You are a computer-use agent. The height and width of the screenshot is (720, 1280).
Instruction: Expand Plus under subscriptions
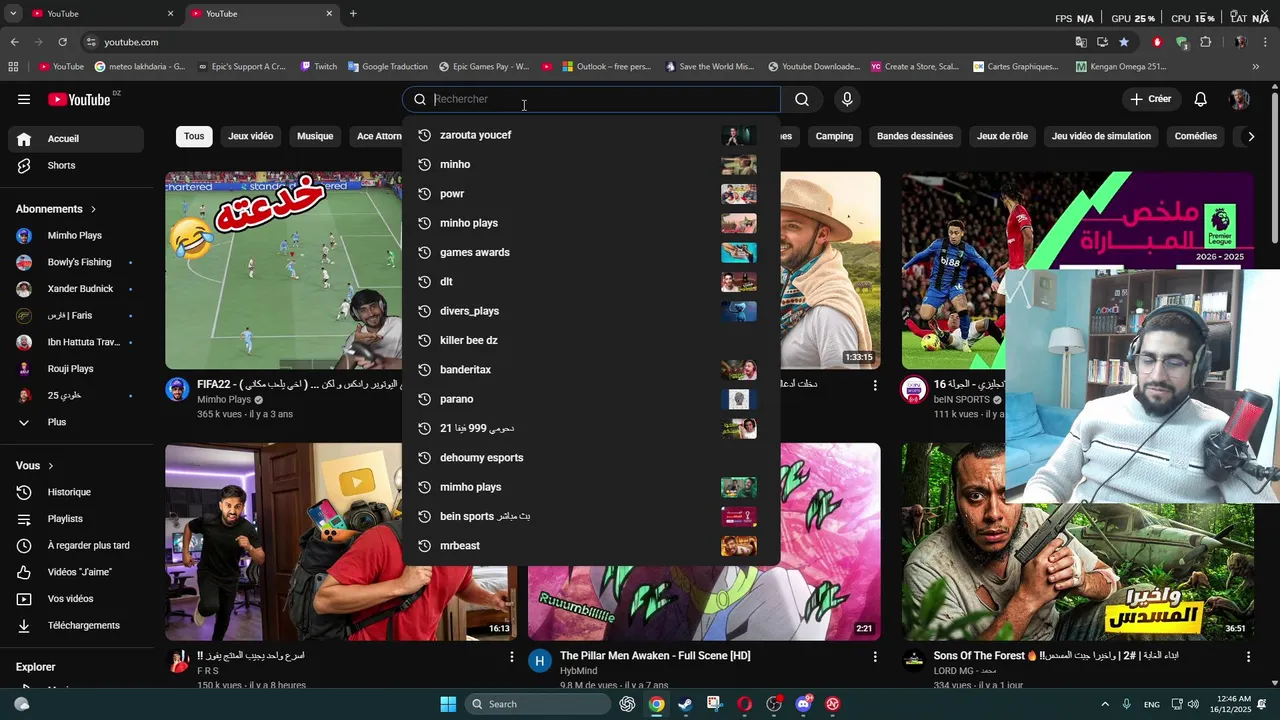coord(78,422)
